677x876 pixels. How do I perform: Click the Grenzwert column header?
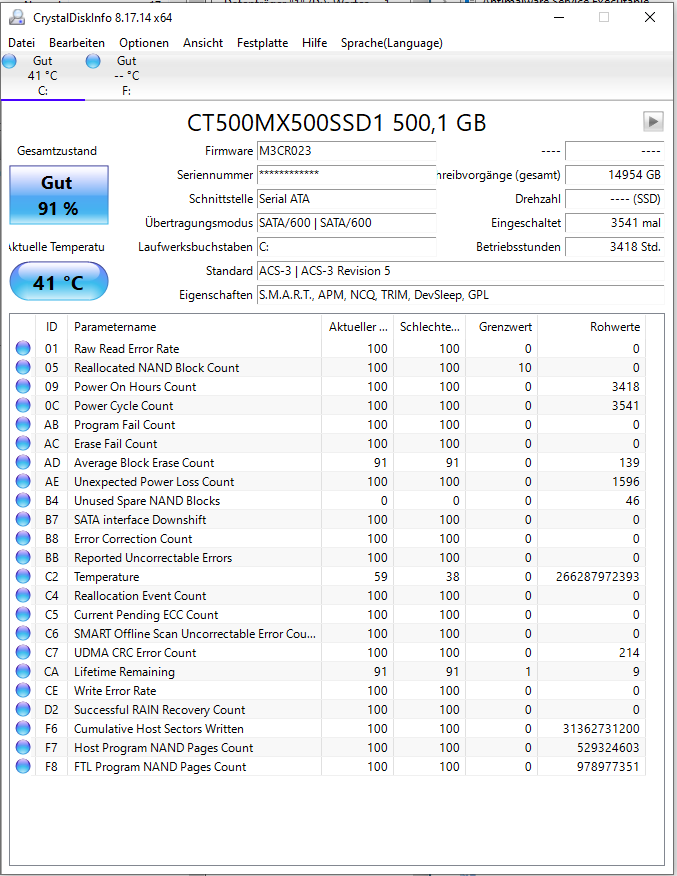coord(502,327)
